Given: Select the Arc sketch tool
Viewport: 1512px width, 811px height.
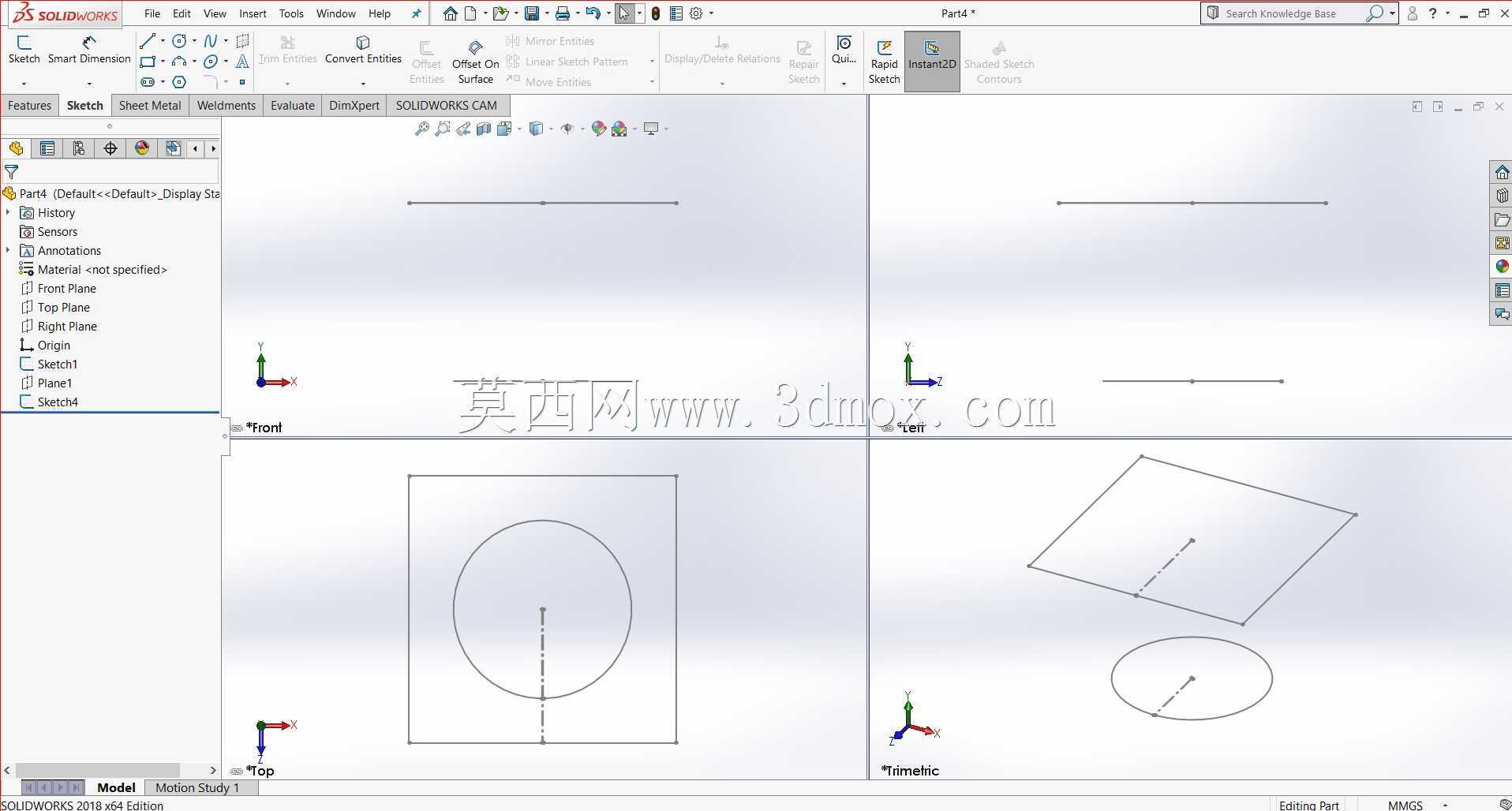Looking at the screenshot, I should 179,62.
